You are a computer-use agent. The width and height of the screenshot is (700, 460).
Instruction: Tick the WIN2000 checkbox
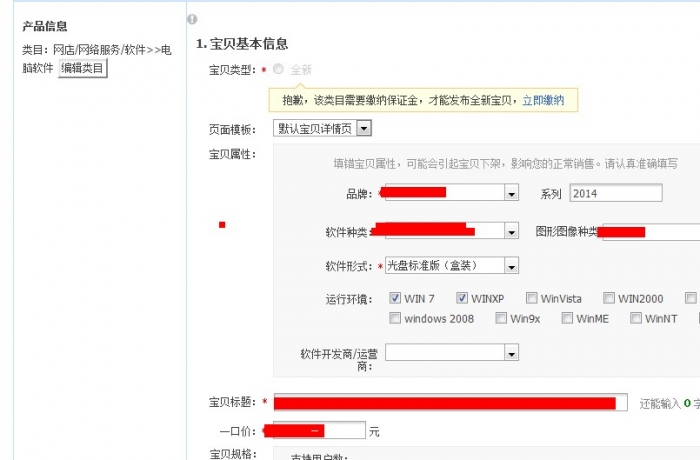608,299
